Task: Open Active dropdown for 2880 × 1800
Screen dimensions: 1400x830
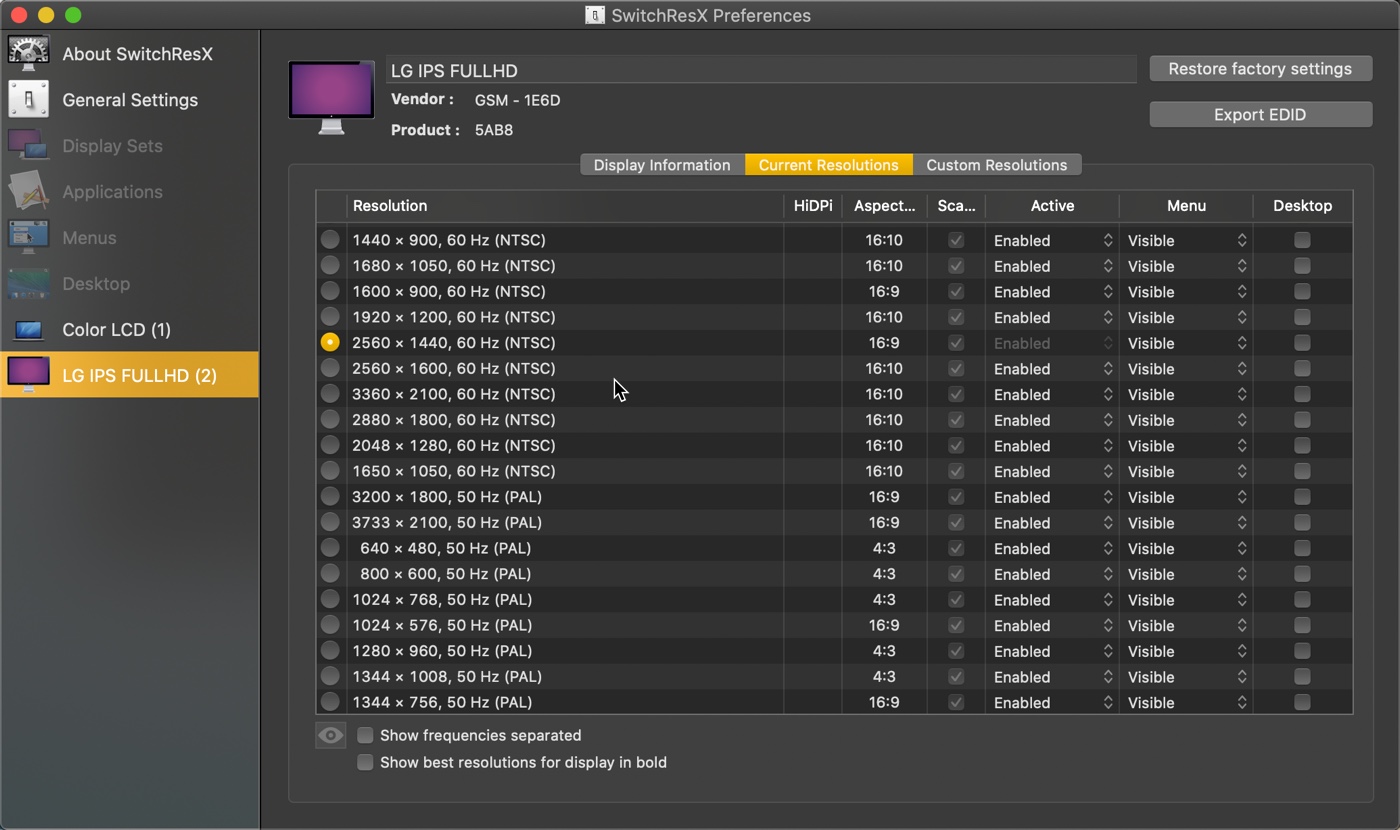Action: (x=1053, y=420)
